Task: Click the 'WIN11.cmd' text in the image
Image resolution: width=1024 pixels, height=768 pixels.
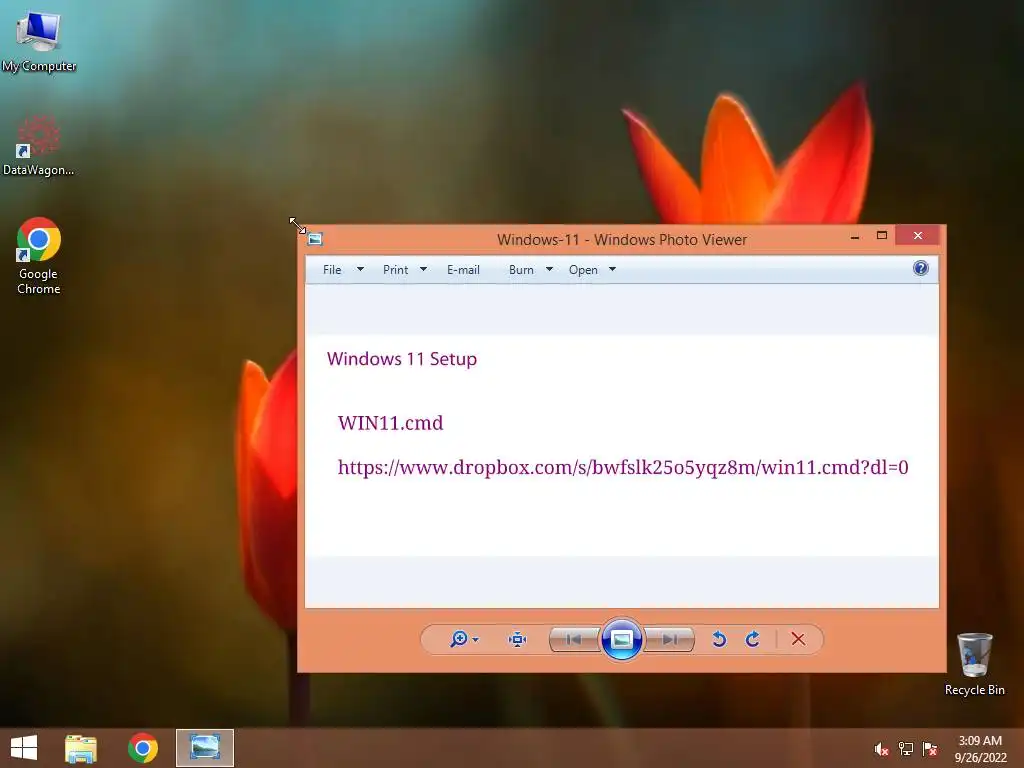Action: coord(391,423)
